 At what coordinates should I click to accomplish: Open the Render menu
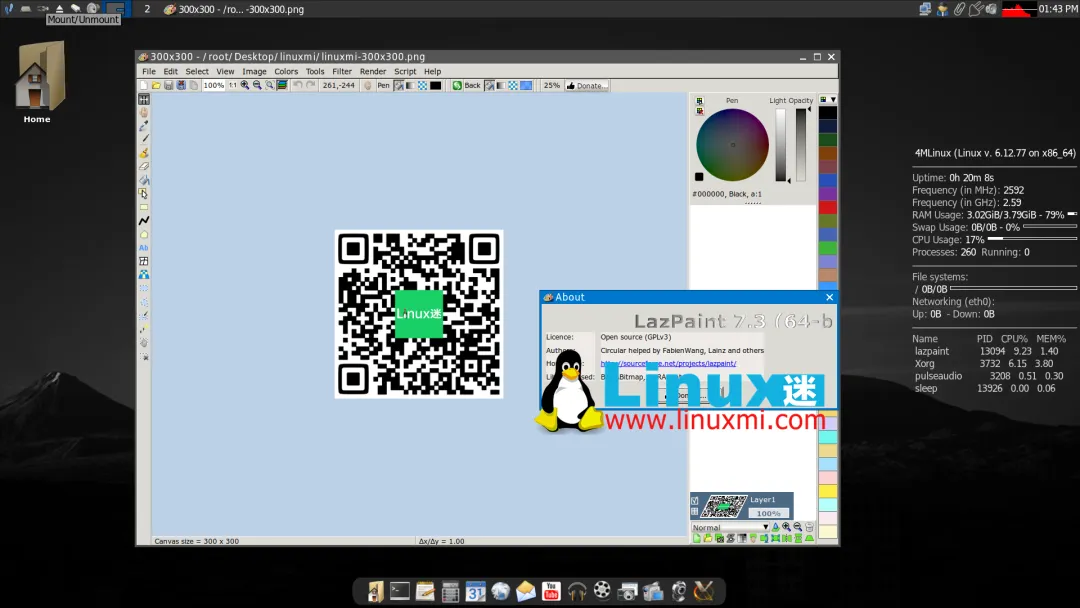click(x=373, y=71)
